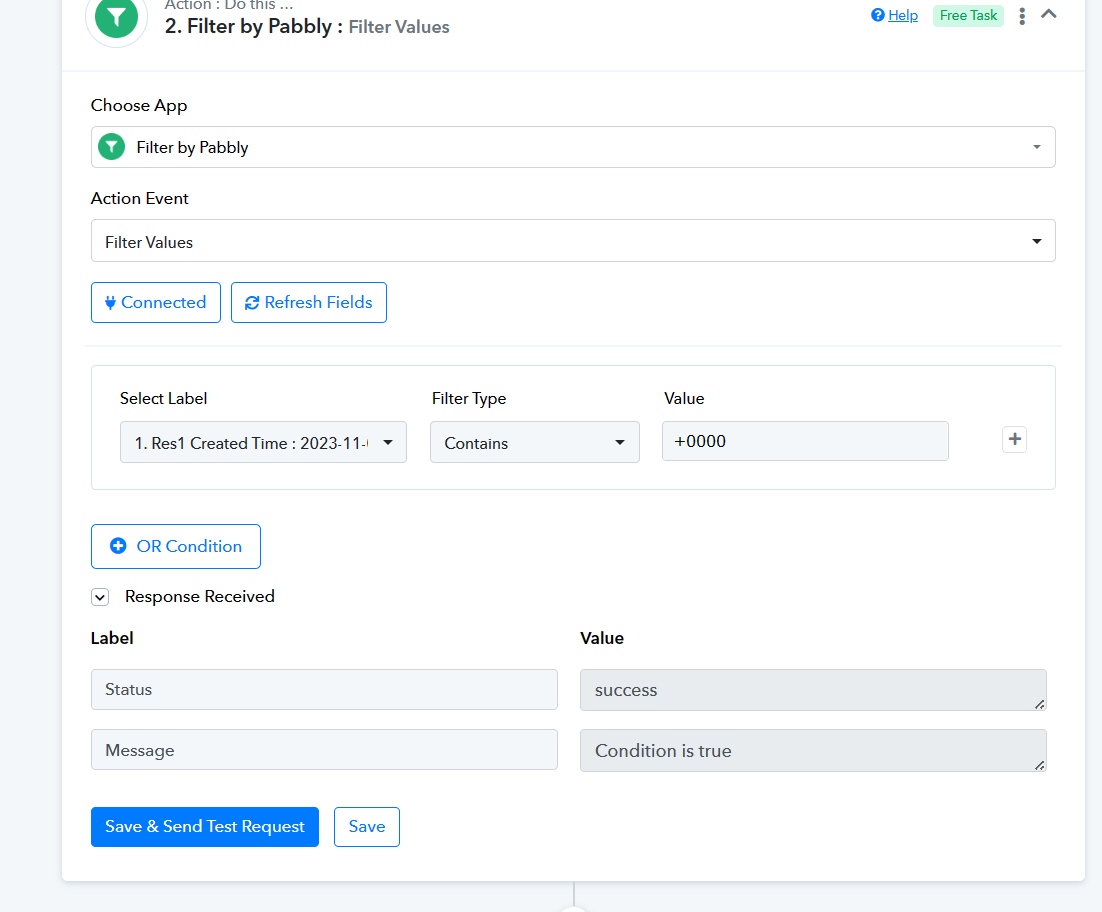
Task: Click the Status label field
Action: [x=324, y=689]
